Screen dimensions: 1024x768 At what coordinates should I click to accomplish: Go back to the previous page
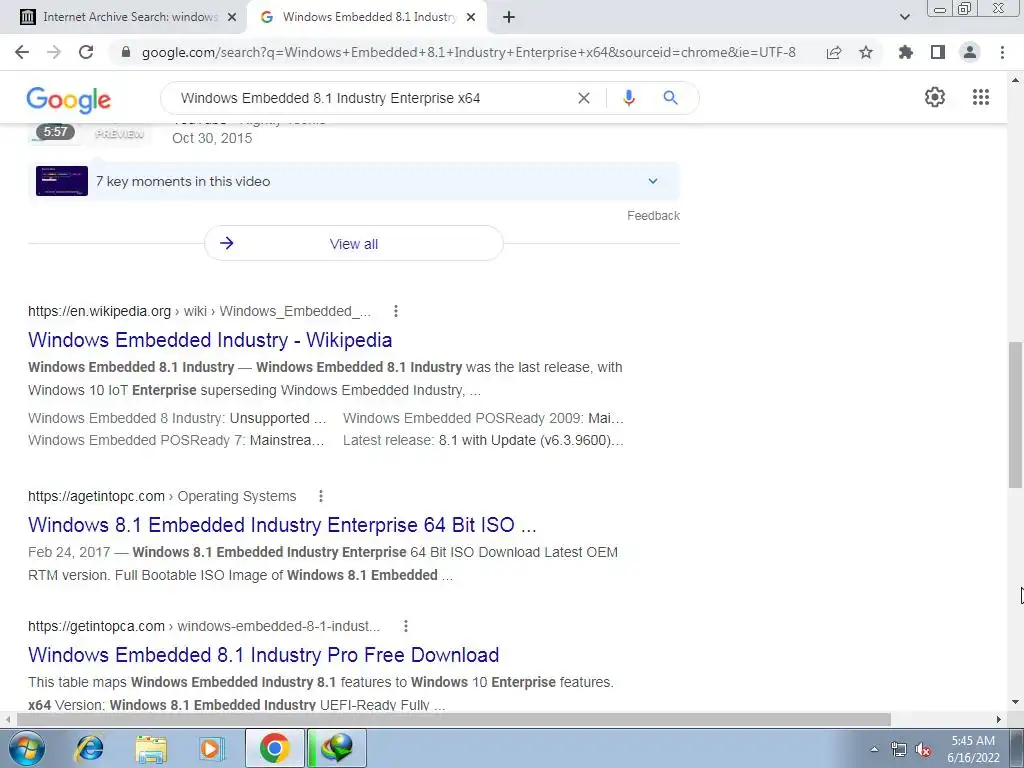(x=22, y=52)
